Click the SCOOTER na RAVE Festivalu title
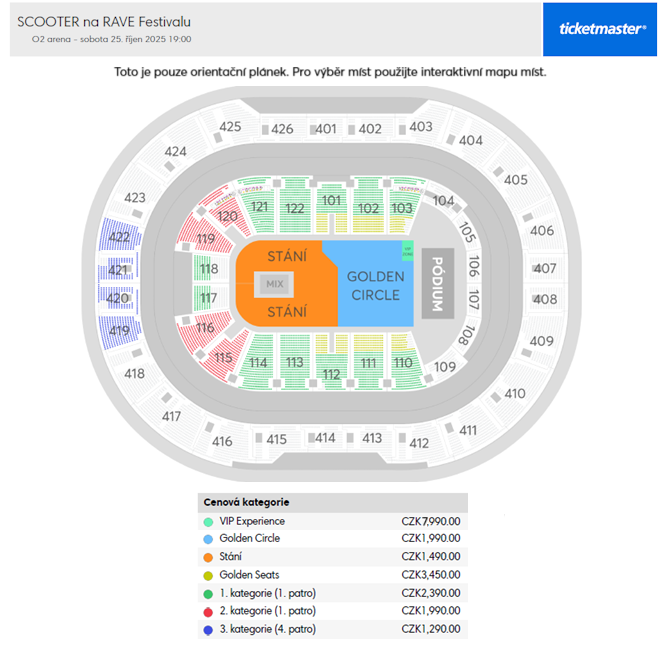 [x=104, y=22]
